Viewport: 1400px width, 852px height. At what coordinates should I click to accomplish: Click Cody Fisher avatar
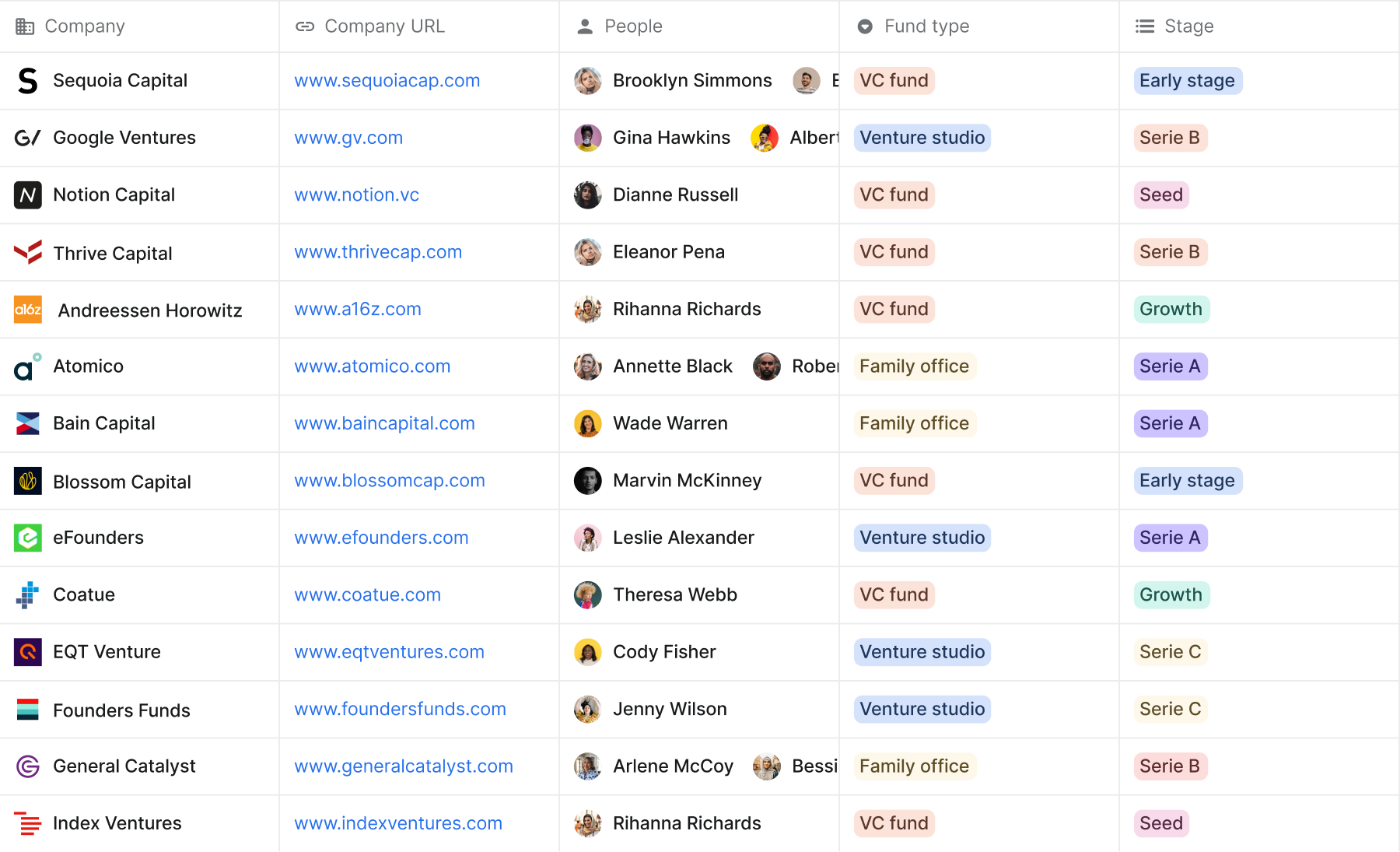[588, 652]
